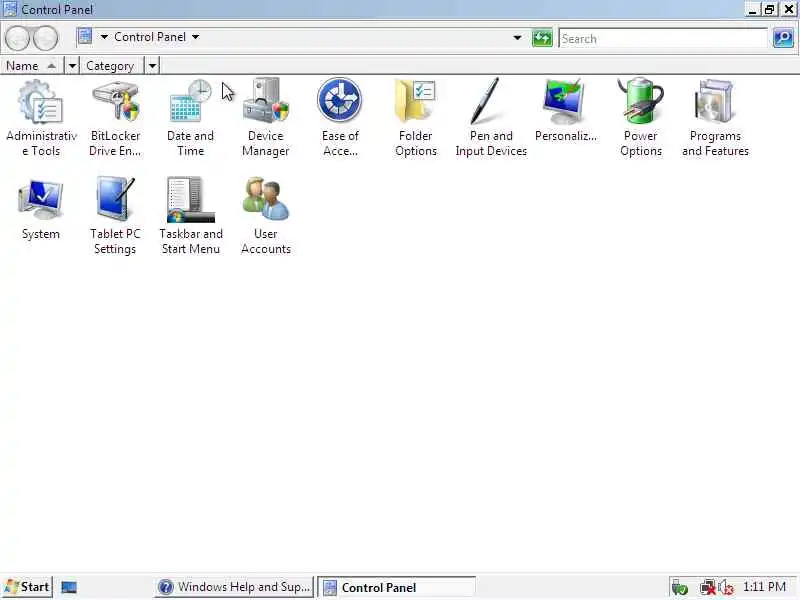Click the Control Panel breadcrumb text

coord(150,37)
